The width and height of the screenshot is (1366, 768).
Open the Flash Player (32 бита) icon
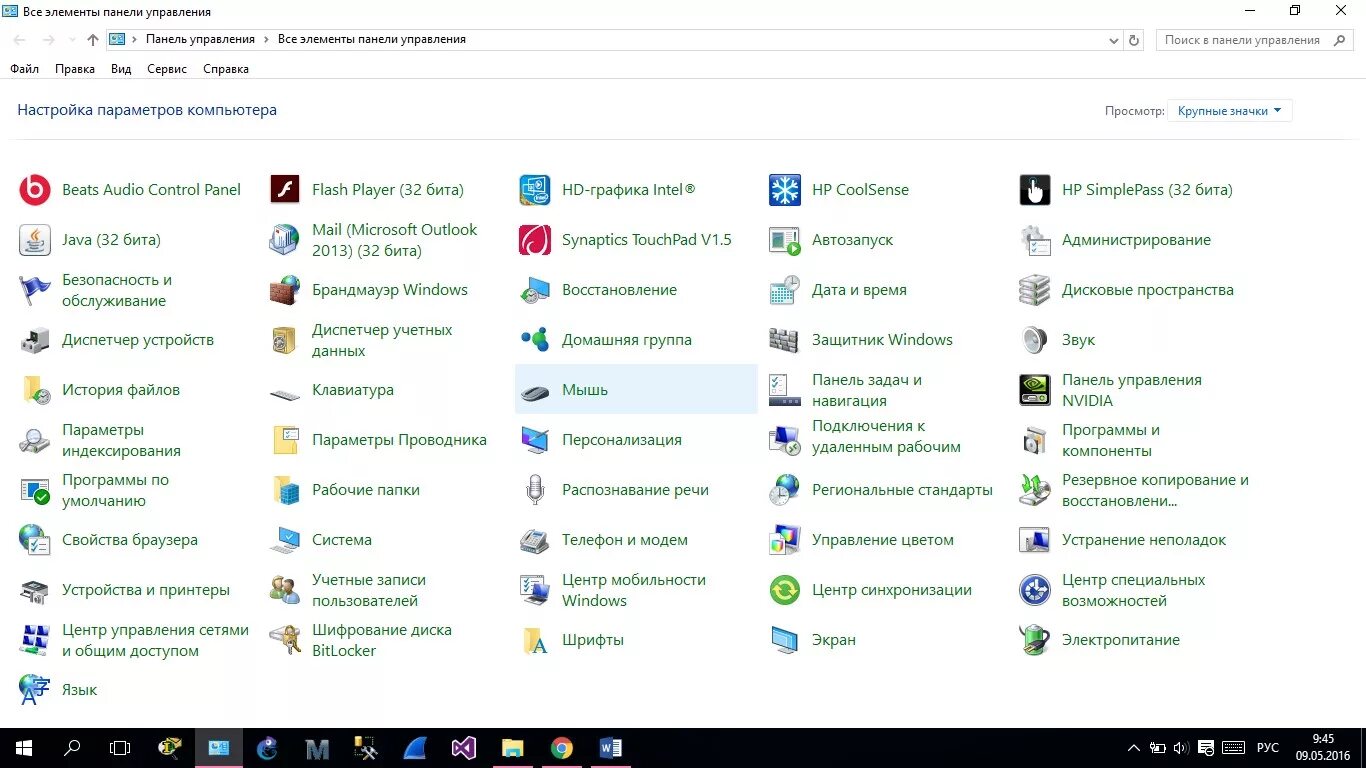[x=285, y=190]
